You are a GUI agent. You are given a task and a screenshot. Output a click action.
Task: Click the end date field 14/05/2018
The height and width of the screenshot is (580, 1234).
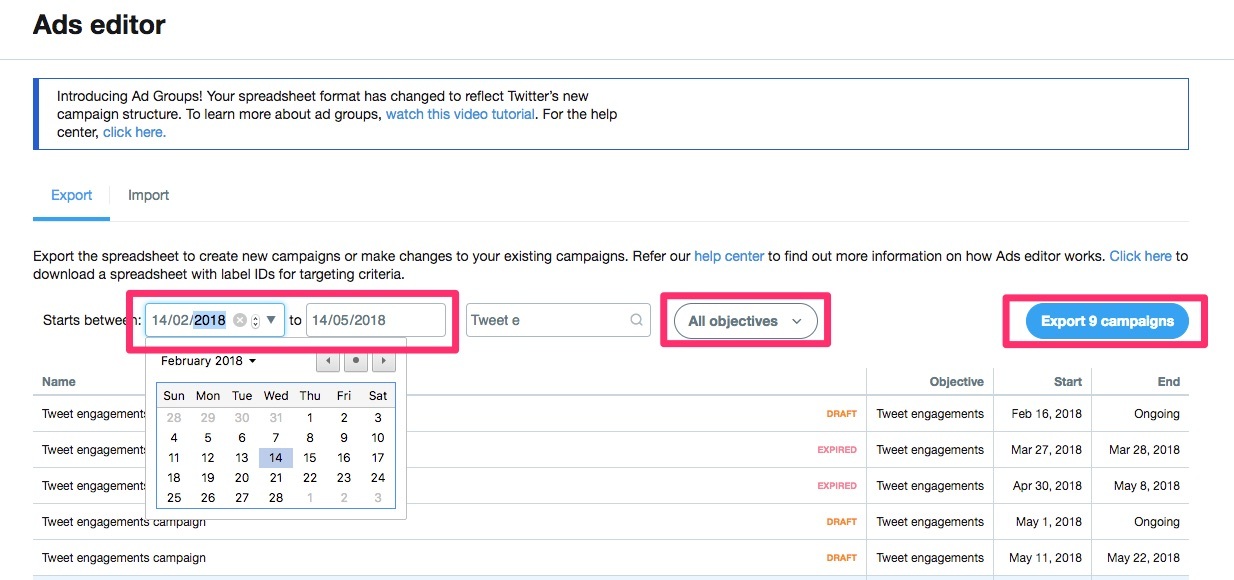pos(375,321)
